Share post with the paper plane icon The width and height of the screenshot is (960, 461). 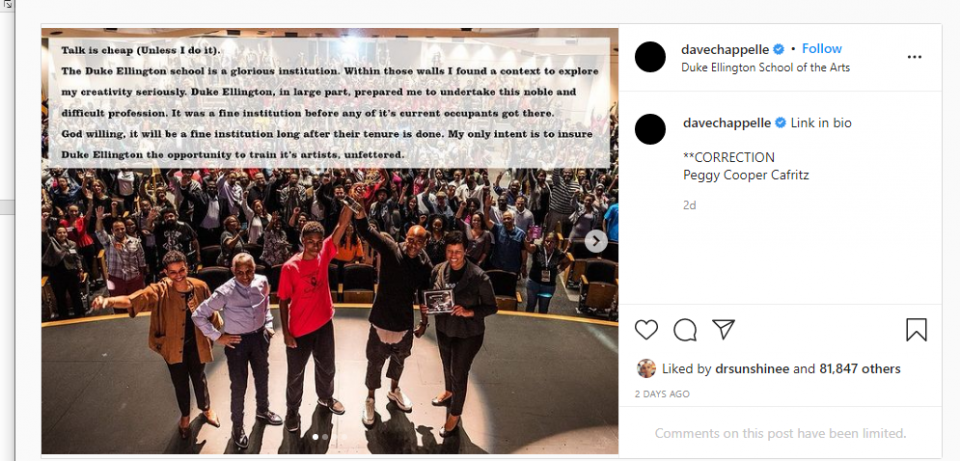tap(724, 329)
